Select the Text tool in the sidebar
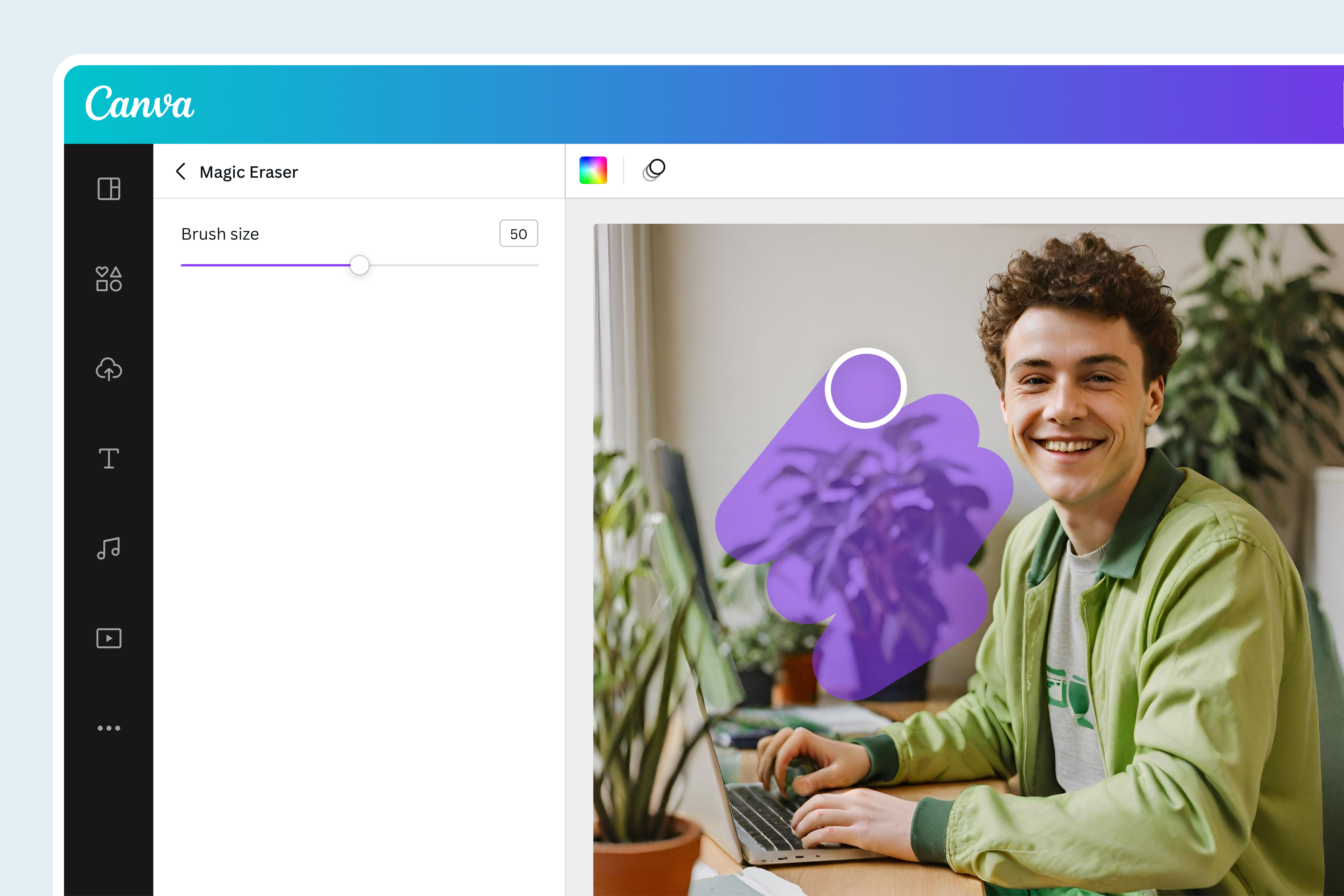The image size is (1344, 896). pyautogui.click(x=109, y=459)
